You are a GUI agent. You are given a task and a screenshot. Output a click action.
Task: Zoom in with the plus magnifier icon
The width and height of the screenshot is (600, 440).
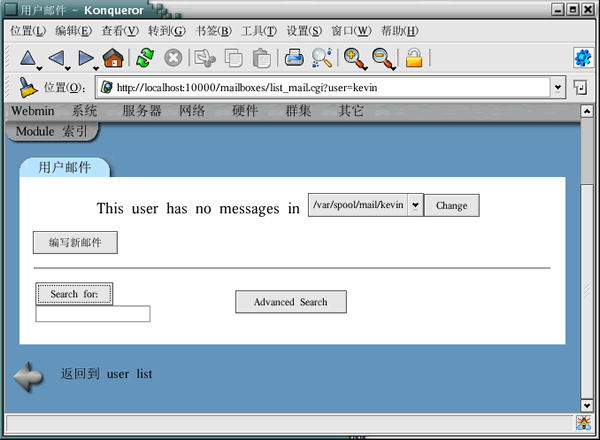click(354, 58)
